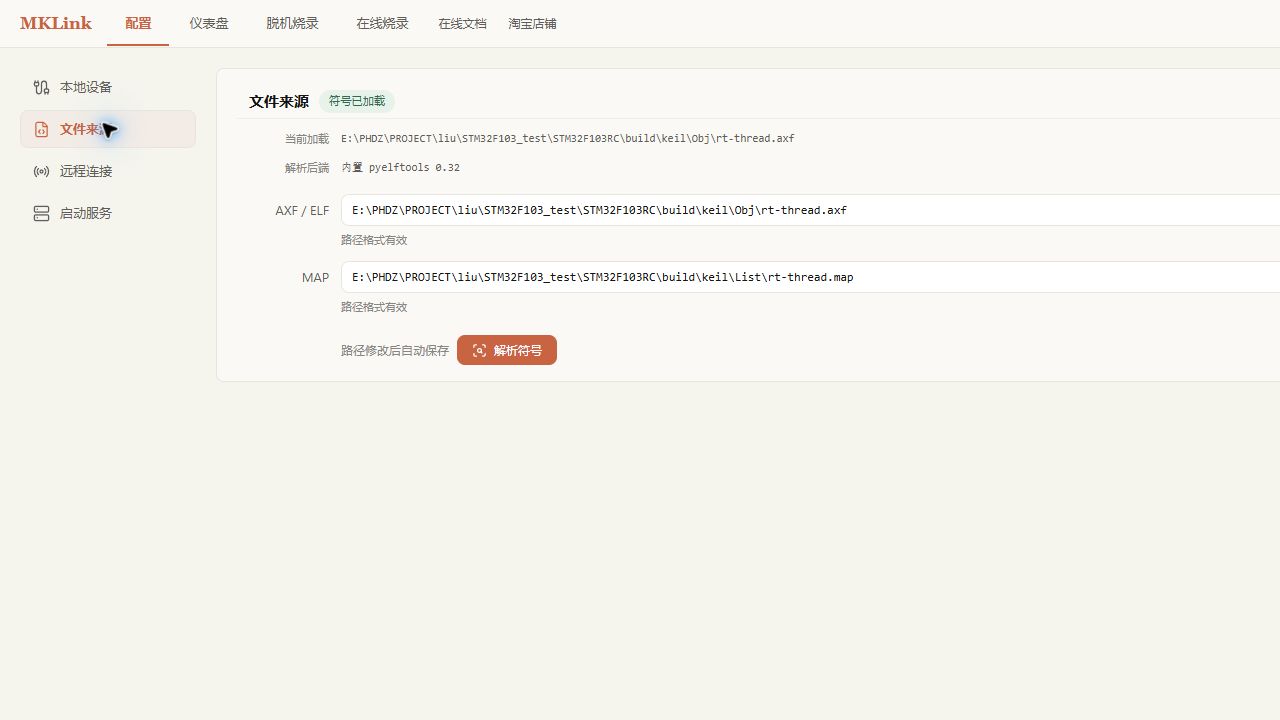Click the 解析符号 button
1280x720 pixels.
[507, 350]
